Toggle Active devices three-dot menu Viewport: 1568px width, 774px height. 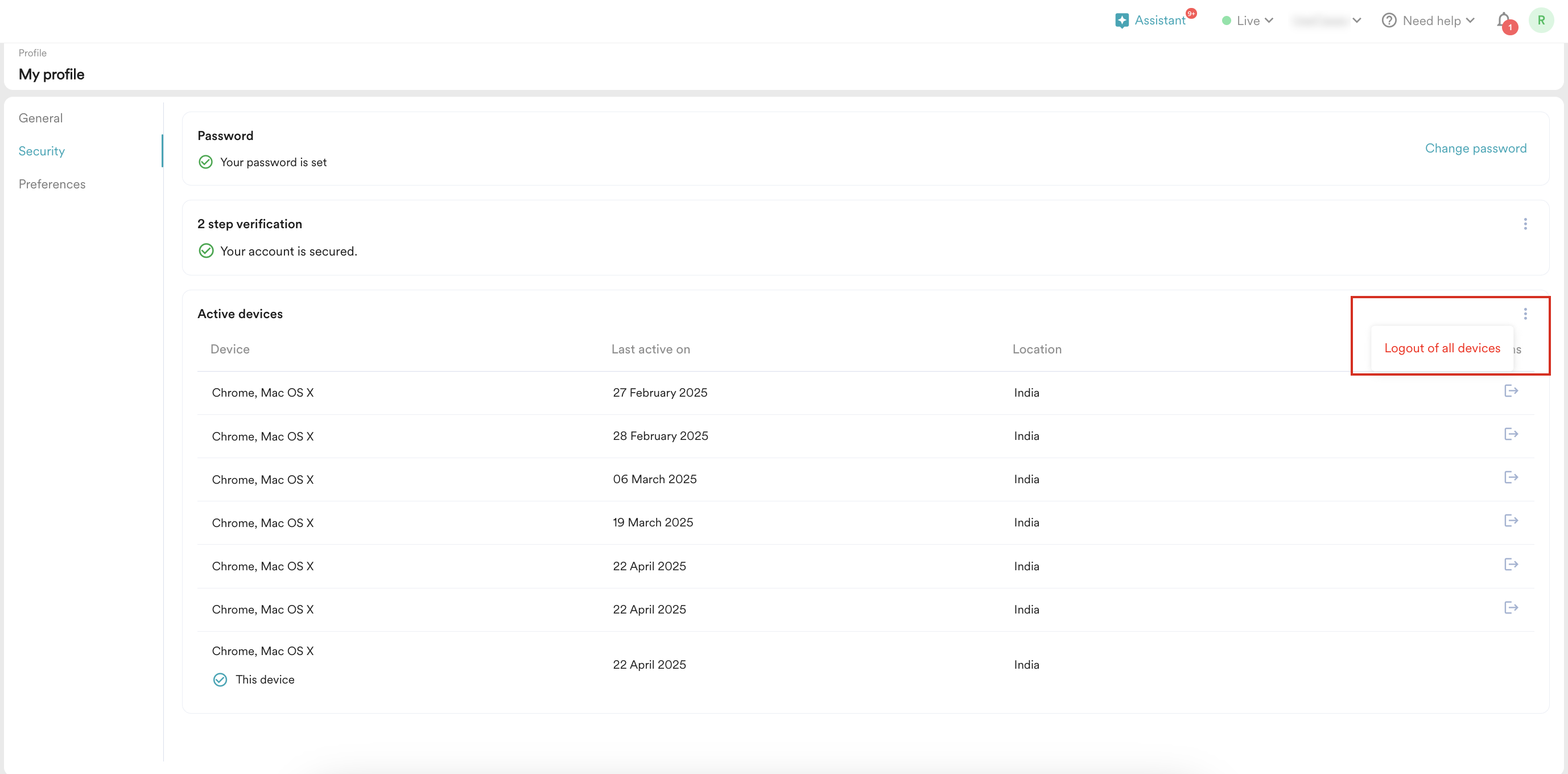pyautogui.click(x=1525, y=314)
